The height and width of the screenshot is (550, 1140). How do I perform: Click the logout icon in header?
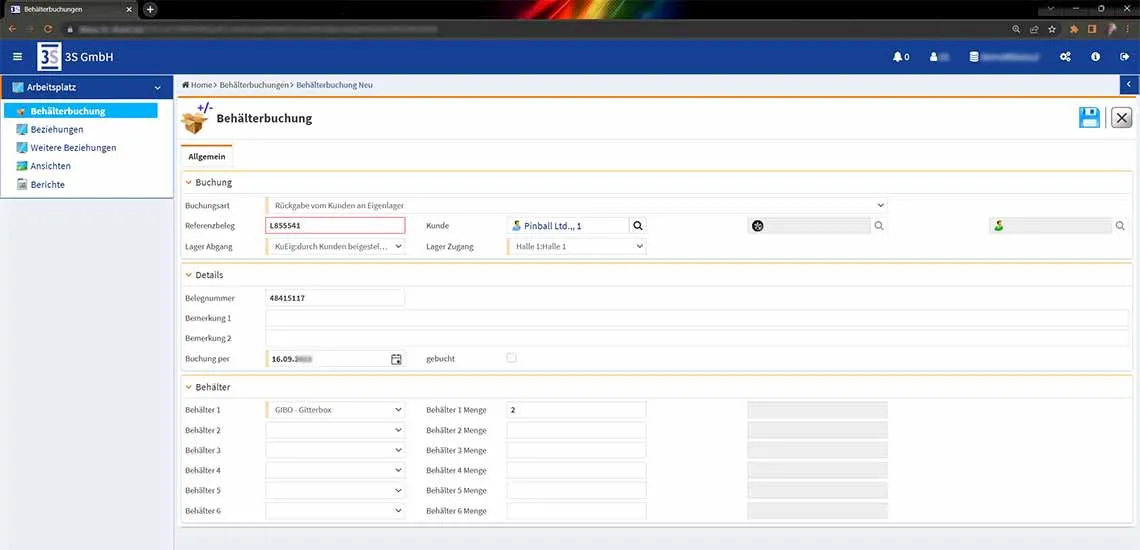1124,57
